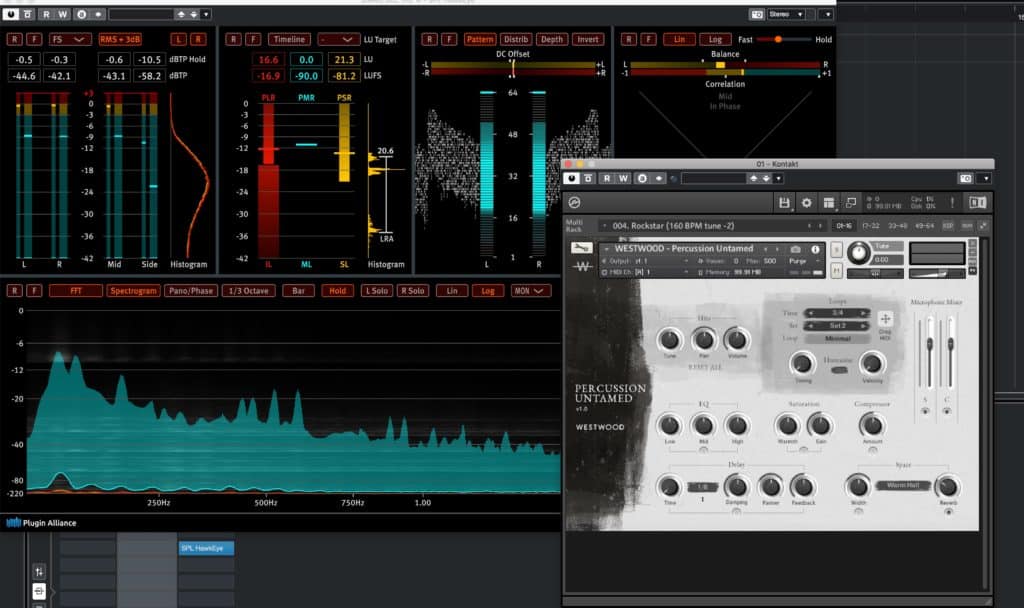Open the delay time 1/8 selector
This screenshot has height=608, width=1024.
coord(702,487)
